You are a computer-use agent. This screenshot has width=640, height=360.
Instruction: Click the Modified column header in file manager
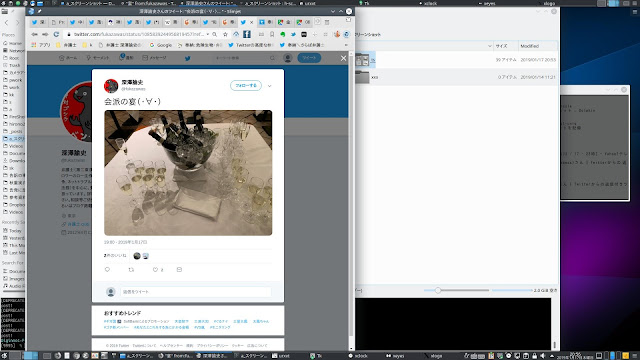click(x=537, y=46)
